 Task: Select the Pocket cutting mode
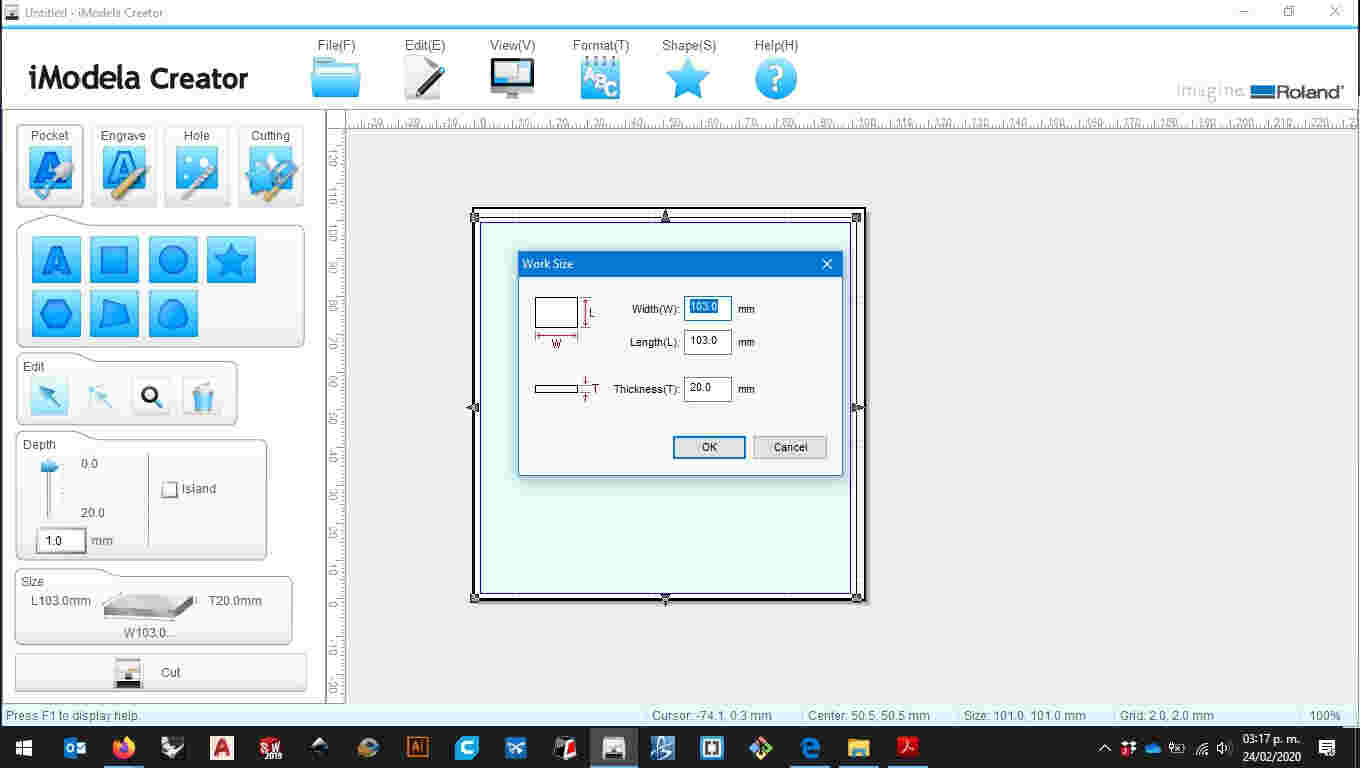pos(50,166)
